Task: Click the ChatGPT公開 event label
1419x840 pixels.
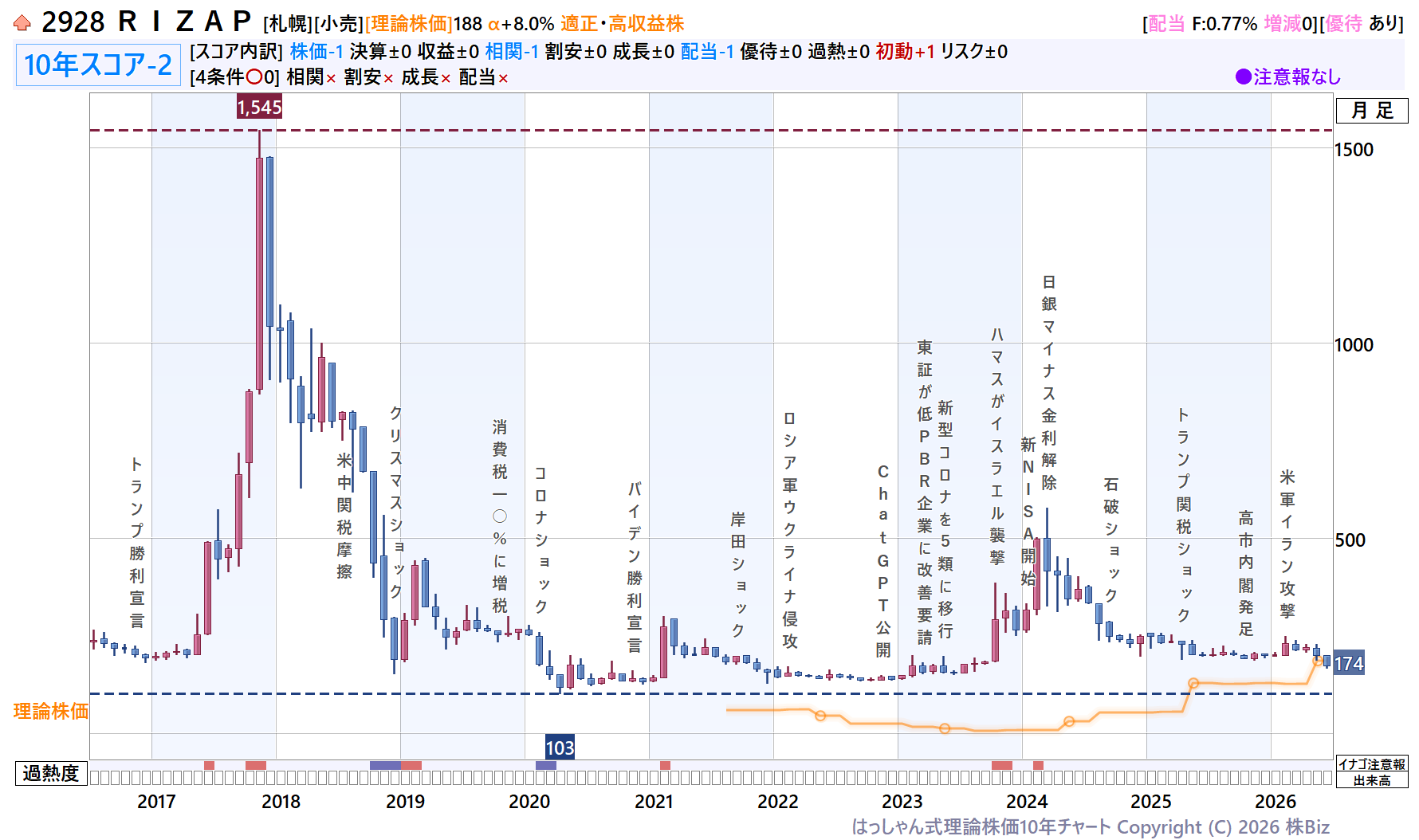Action: pos(883,561)
